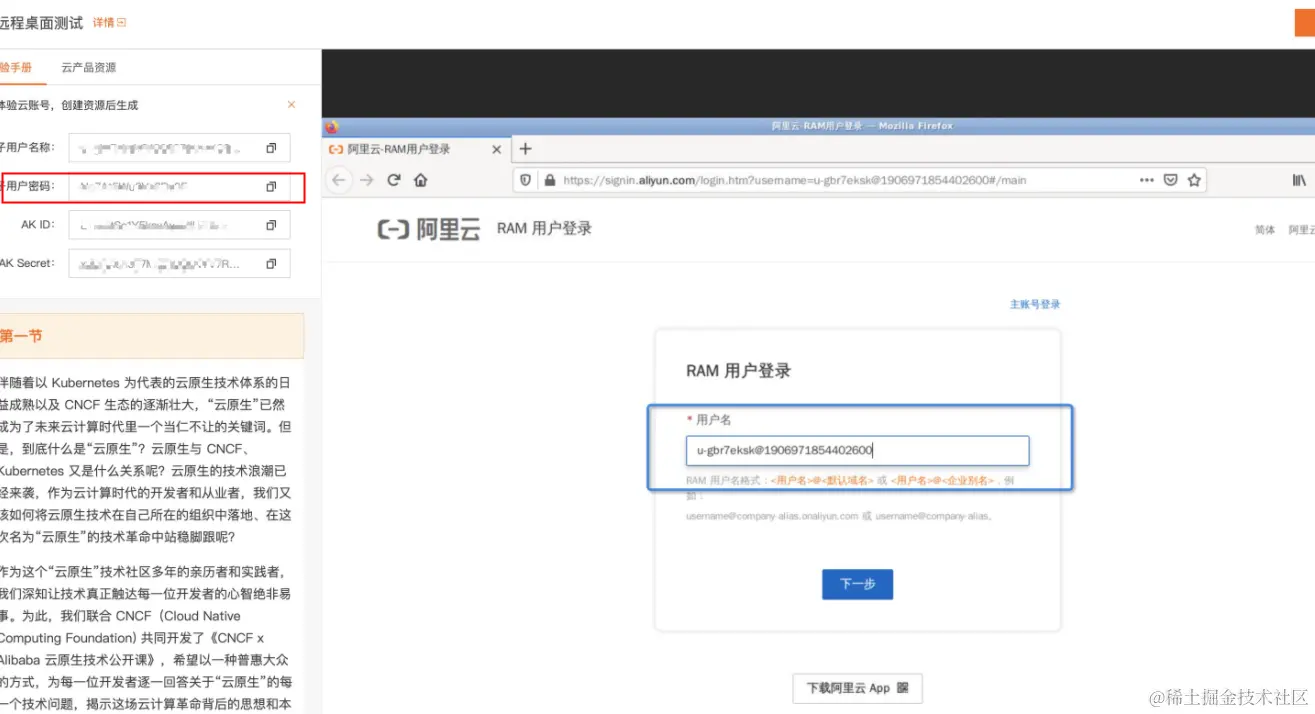The height and width of the screenshot is (714, 1315).
Task: Click the 阿里云 logo in the page header
Action: [429, 229]
